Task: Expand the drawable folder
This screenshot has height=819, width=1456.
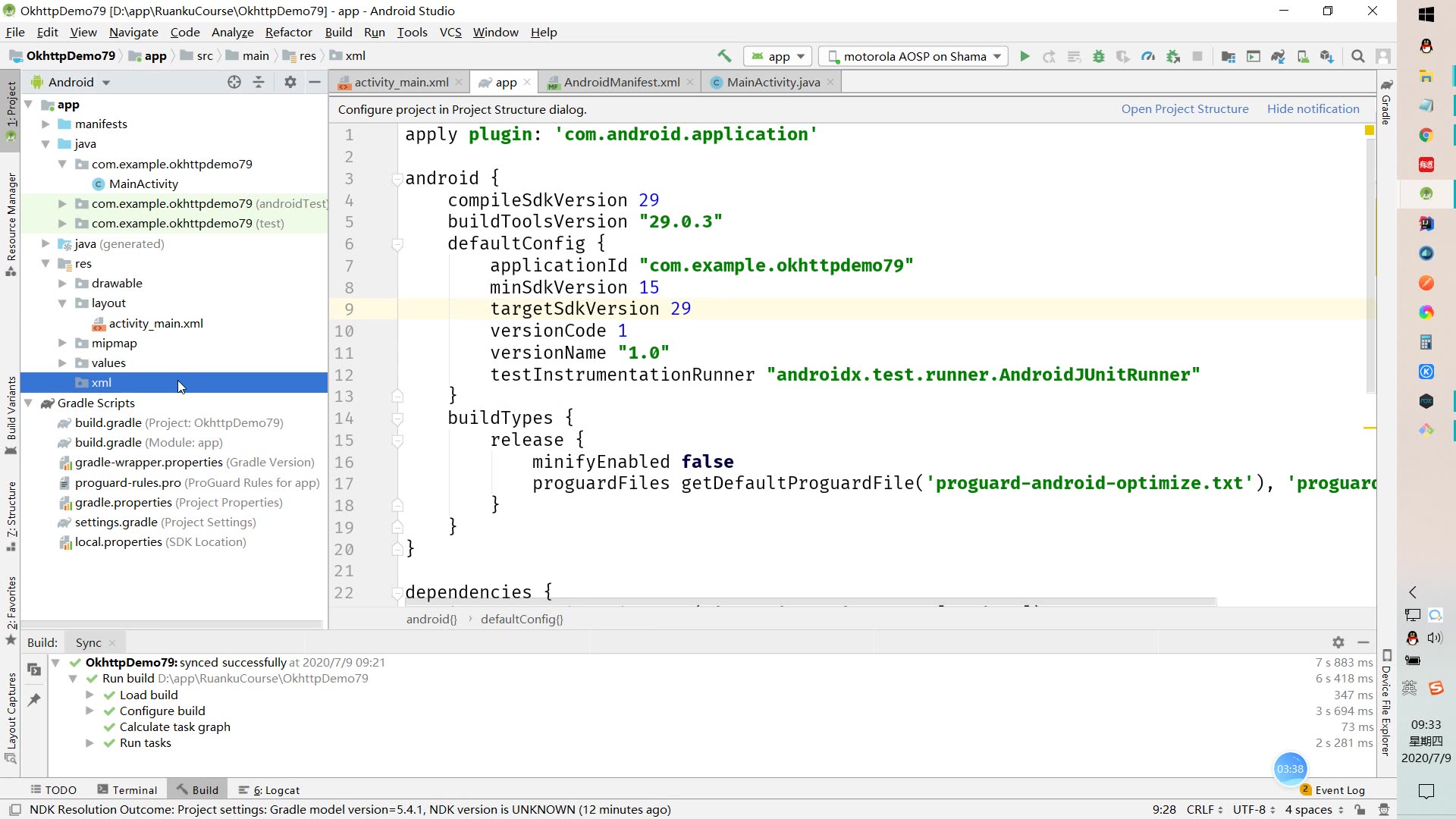Action: tap(62, 283)
